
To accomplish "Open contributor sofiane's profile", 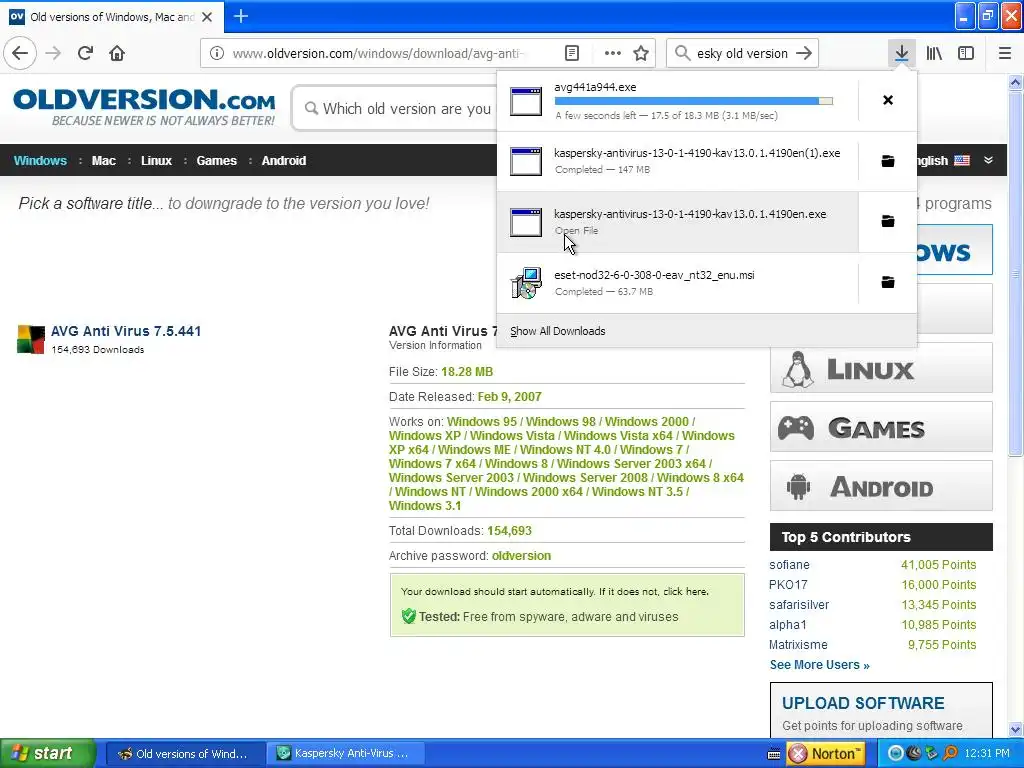I will [x=789, y=565].
